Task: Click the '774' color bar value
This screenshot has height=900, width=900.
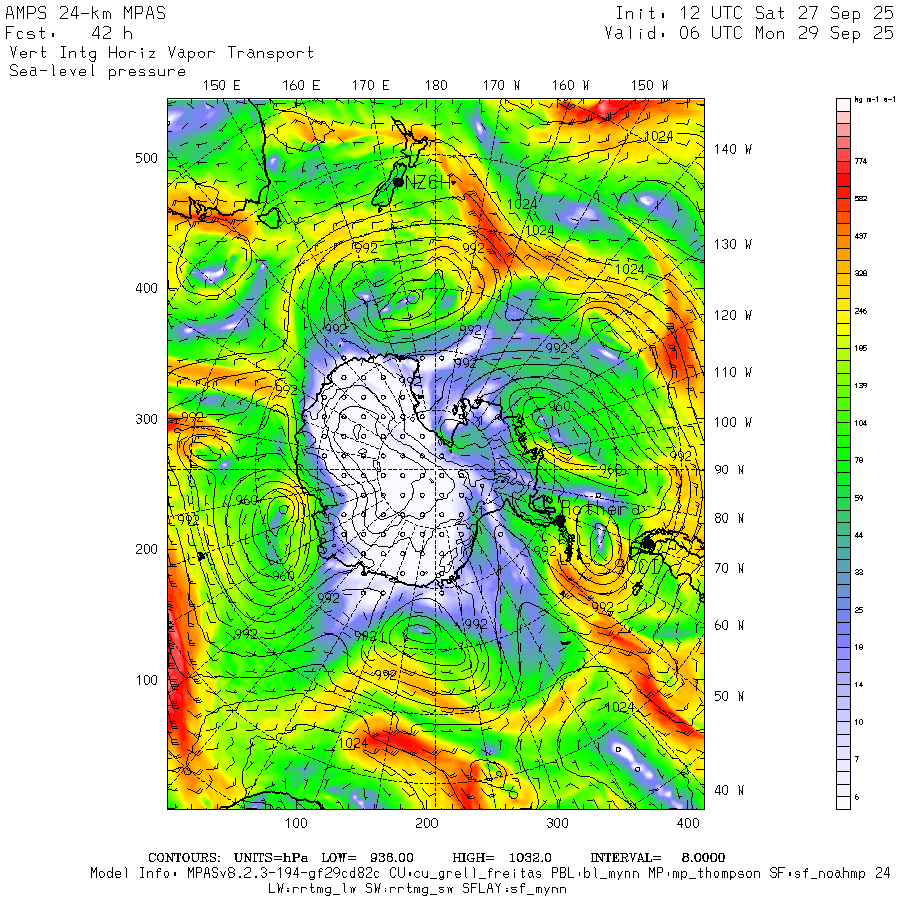Action: tap(860, 161)
